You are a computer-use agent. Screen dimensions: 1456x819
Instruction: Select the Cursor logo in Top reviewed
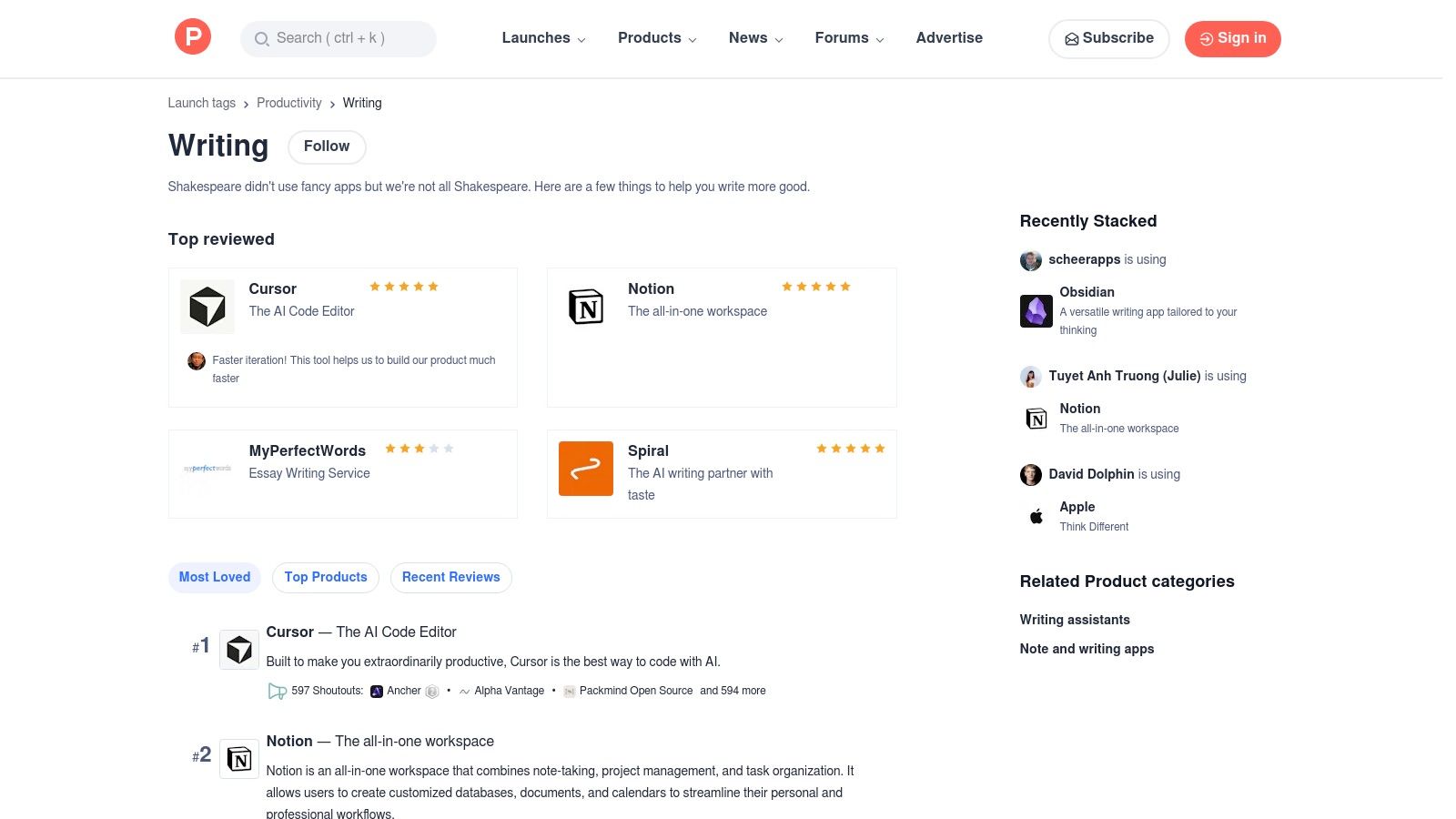[207, 307]
